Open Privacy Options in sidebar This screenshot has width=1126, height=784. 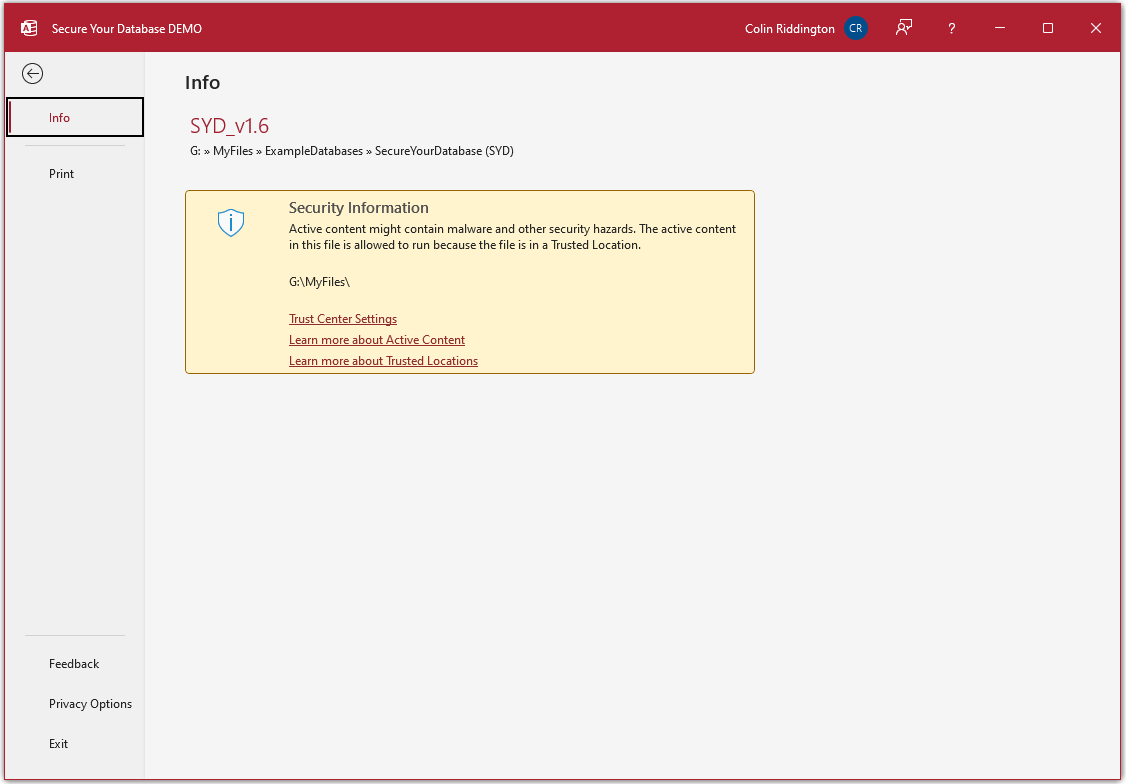(x=75, y=704)
